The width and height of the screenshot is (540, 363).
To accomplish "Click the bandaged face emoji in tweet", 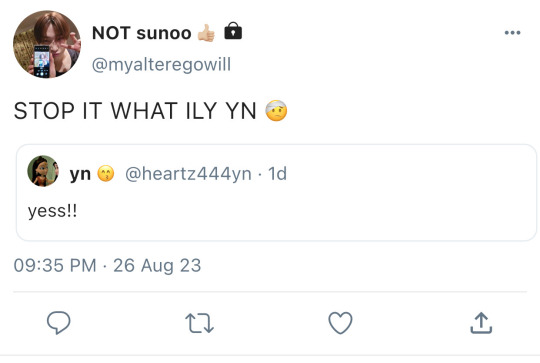I will [276, 110].
